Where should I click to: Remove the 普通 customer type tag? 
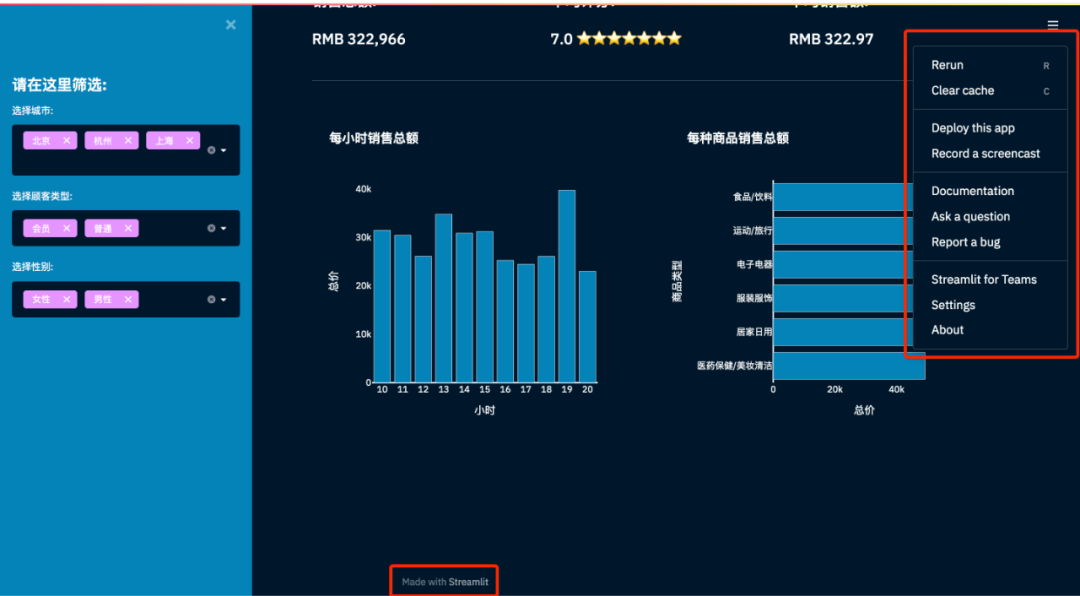[127, 228]
